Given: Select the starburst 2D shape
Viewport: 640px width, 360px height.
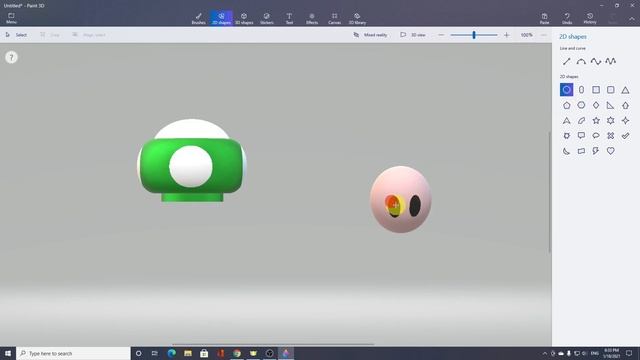Looking at the screenshot, I should 567,136.
